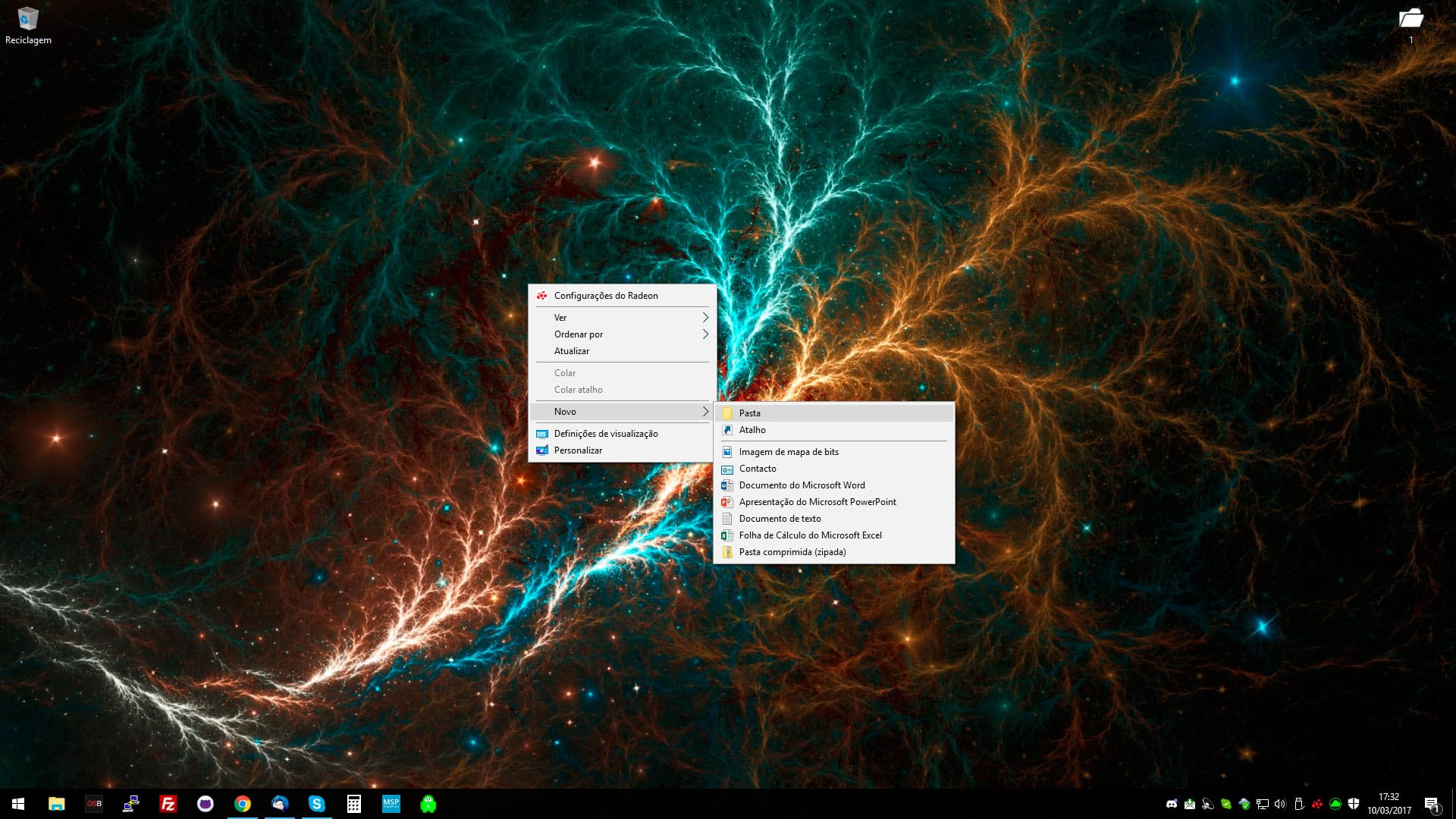This screenshot has width=1456, height=819.
Task: Create a new Atalho shortcut
Action: coord(834,430)
